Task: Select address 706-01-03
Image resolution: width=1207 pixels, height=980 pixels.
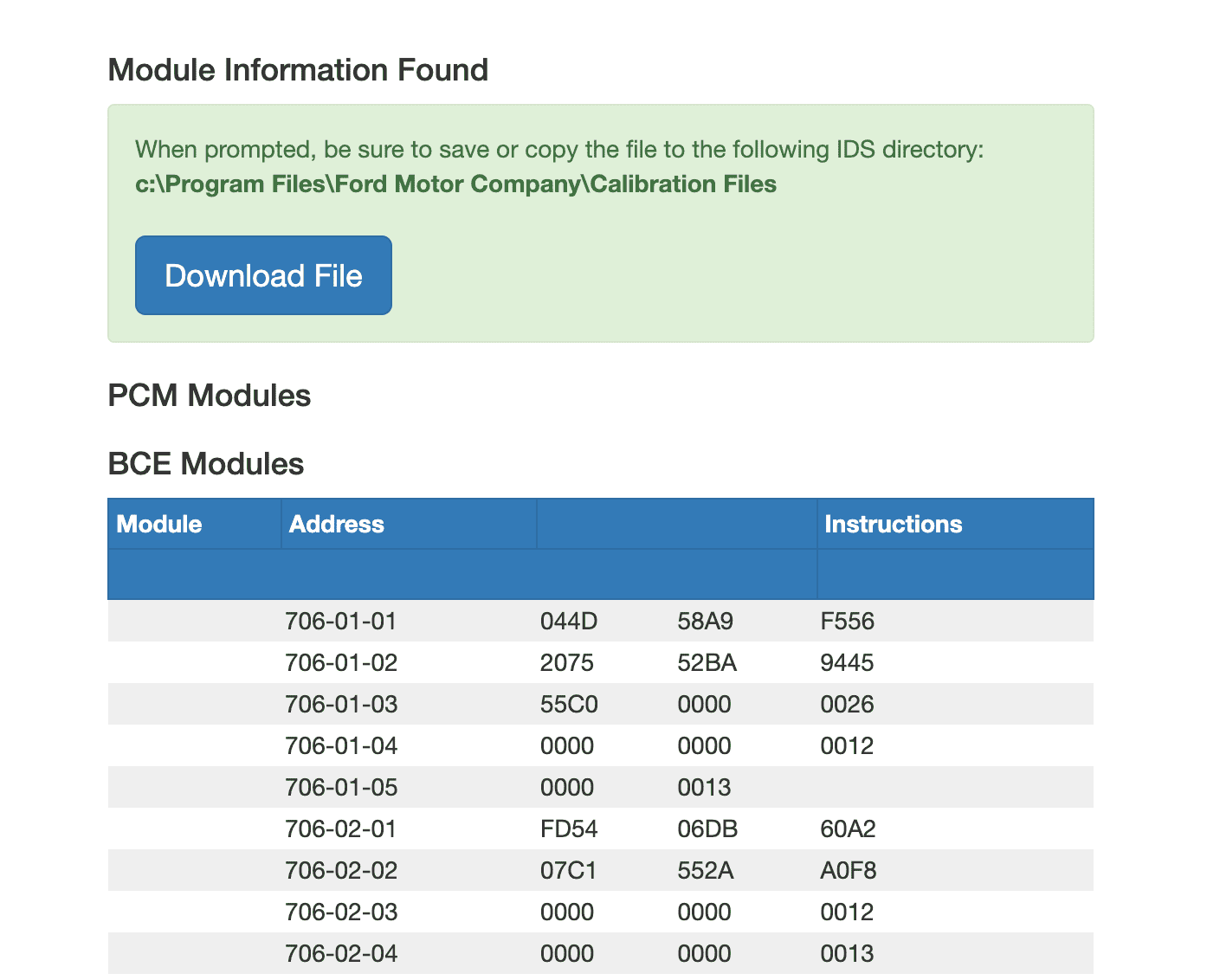Action: point(341,704)
